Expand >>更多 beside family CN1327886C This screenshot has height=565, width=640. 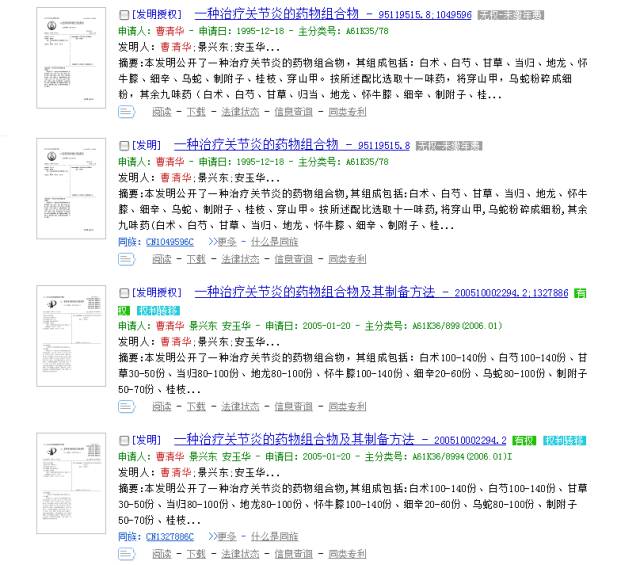click(x=222, y=537)
